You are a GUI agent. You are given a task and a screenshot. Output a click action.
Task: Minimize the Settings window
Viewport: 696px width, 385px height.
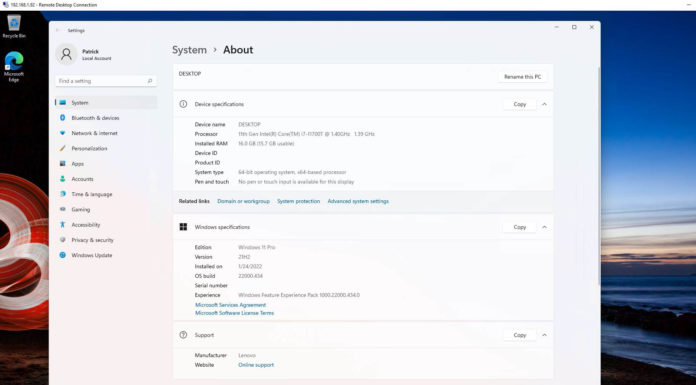(557, 27)
